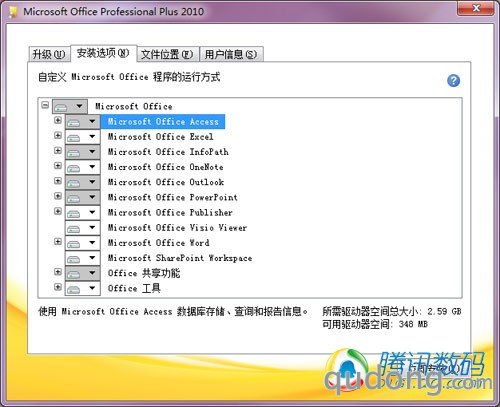Open install option dropdown for Office 工具
Viewport: 500px width, 407px height.
pos(83,288)
